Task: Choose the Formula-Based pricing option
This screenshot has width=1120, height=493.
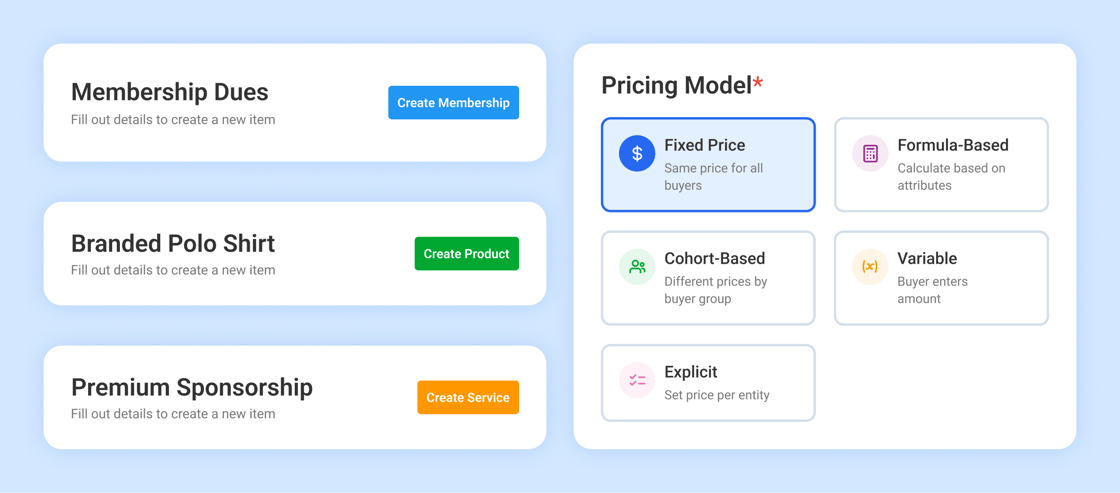Action: 941,164
